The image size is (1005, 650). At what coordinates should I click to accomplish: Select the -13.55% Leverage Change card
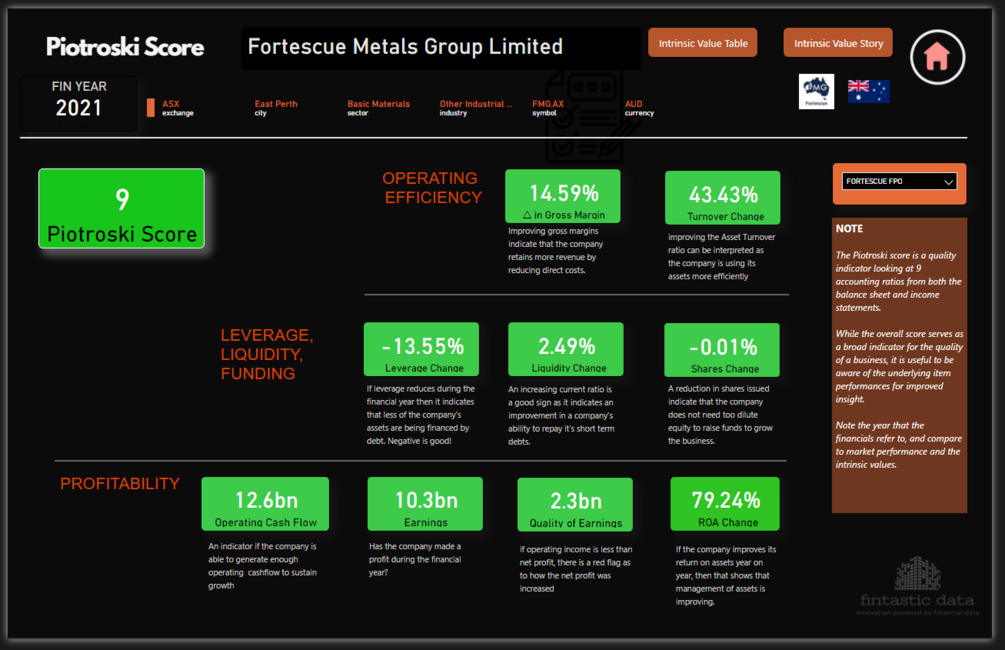(x=421, y=349)
